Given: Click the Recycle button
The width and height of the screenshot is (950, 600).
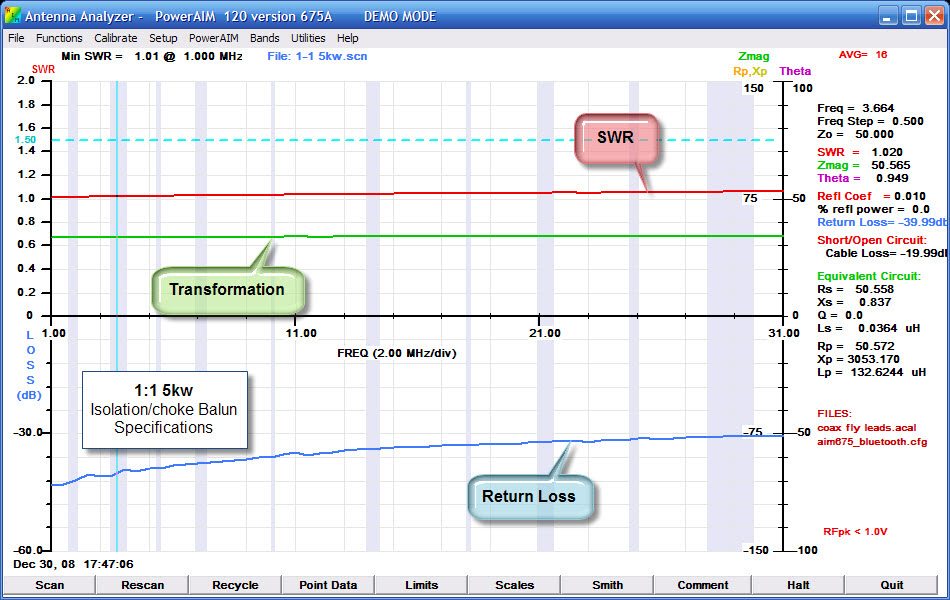Looking at the screenshot, I should coord(235,585).
